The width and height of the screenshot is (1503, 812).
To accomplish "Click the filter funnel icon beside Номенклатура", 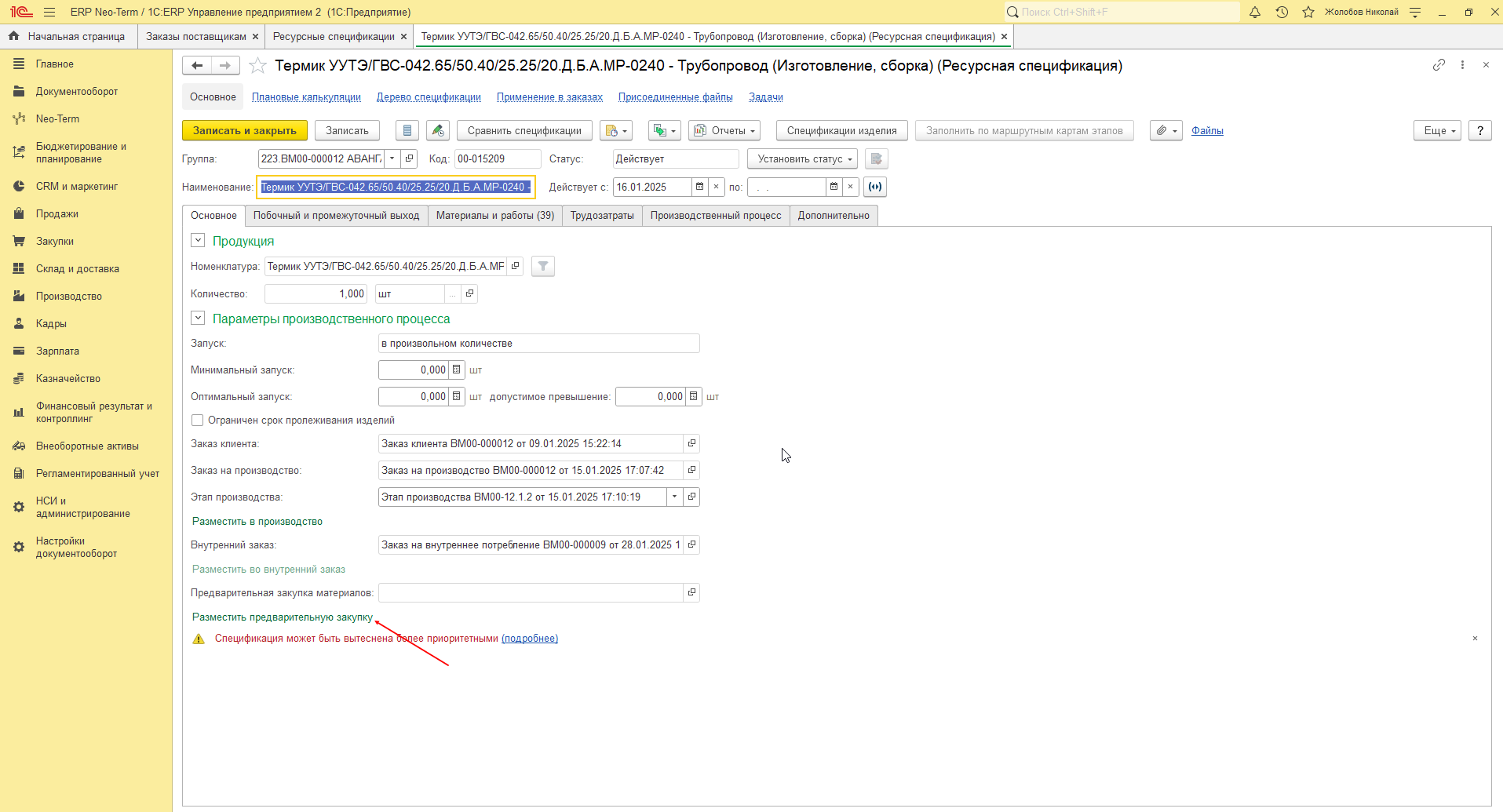I will (x=543, y=267).
